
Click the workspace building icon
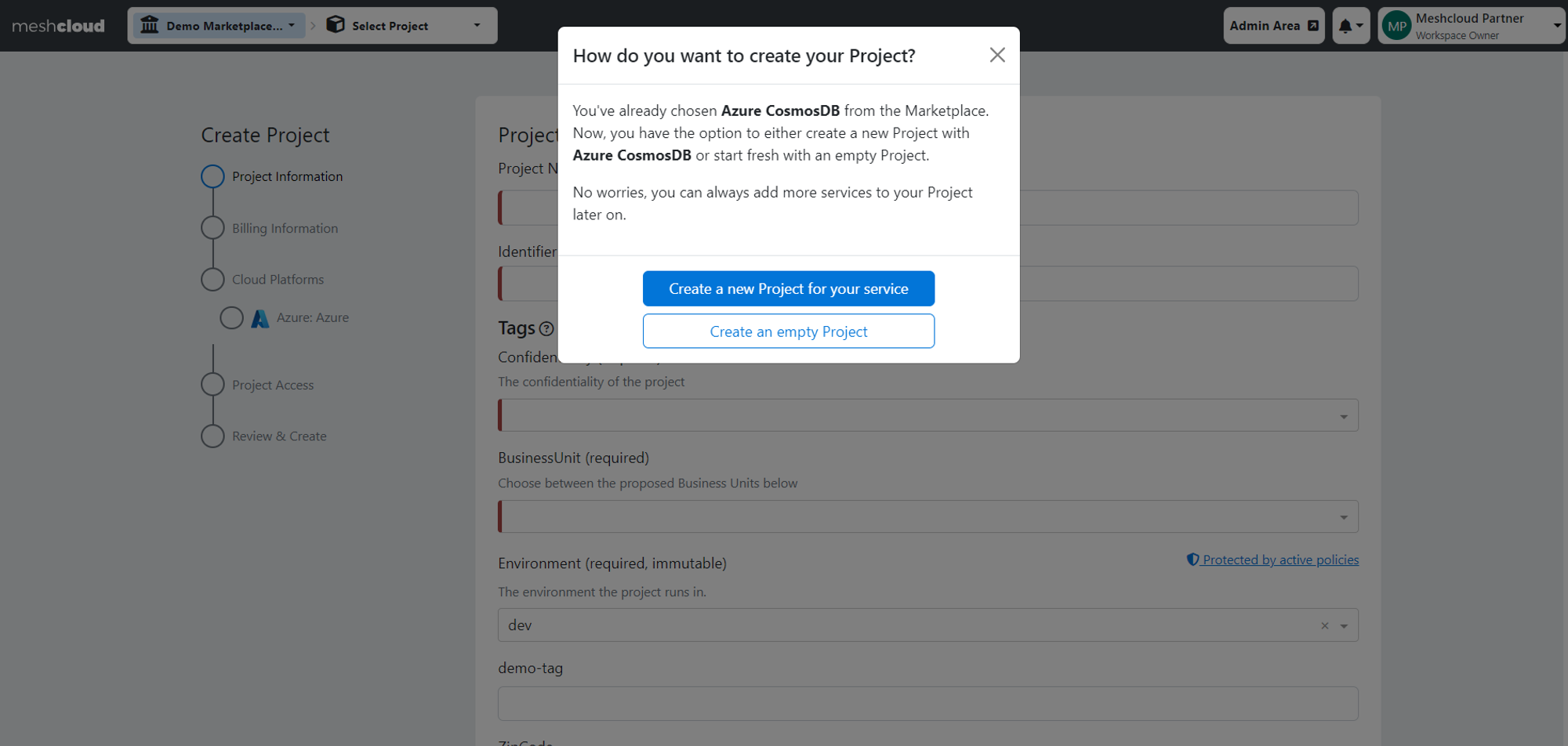tap(149, 25)
